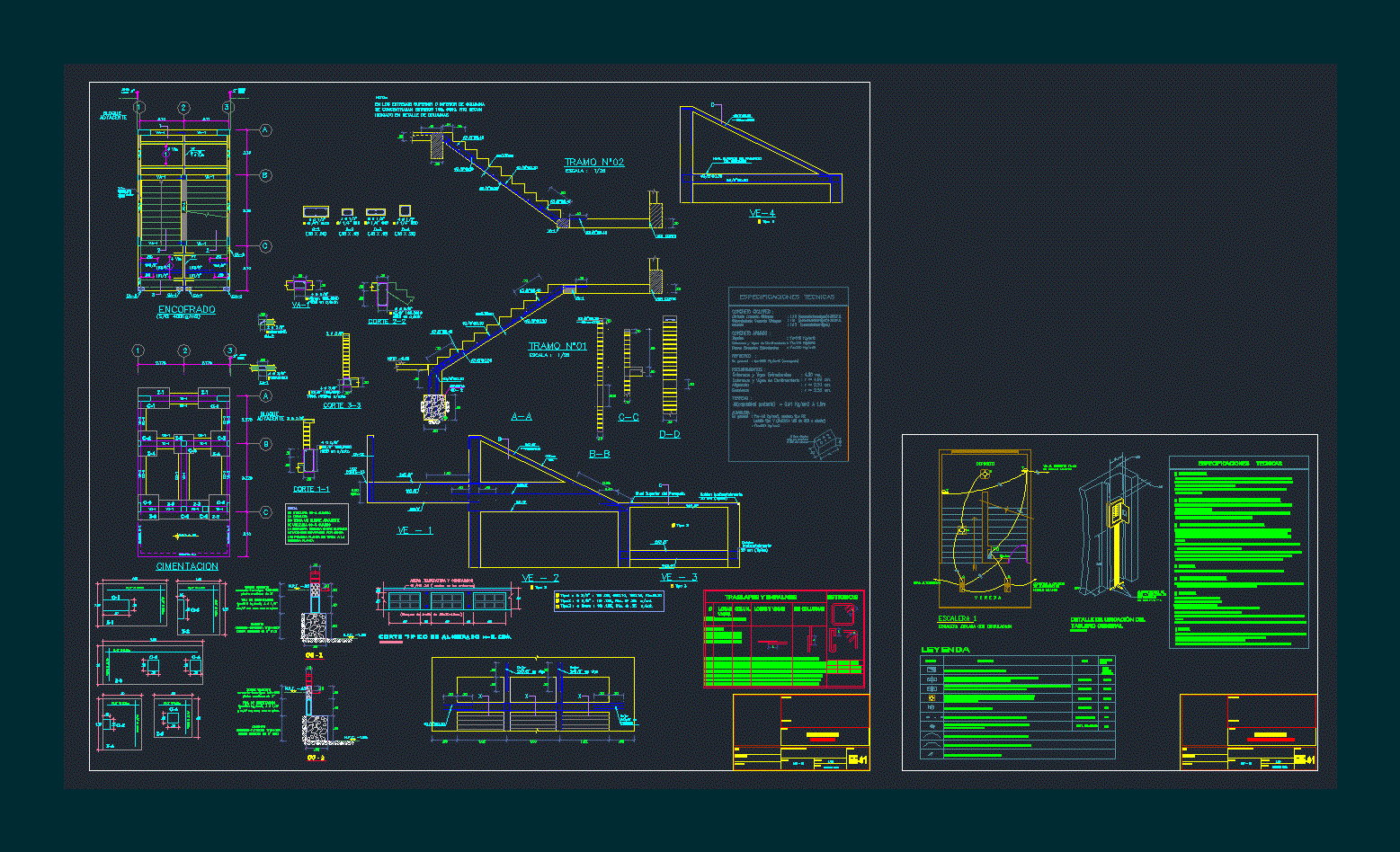Click the ENCOFRADO plan title label
1400x852 pixels.
187,310
